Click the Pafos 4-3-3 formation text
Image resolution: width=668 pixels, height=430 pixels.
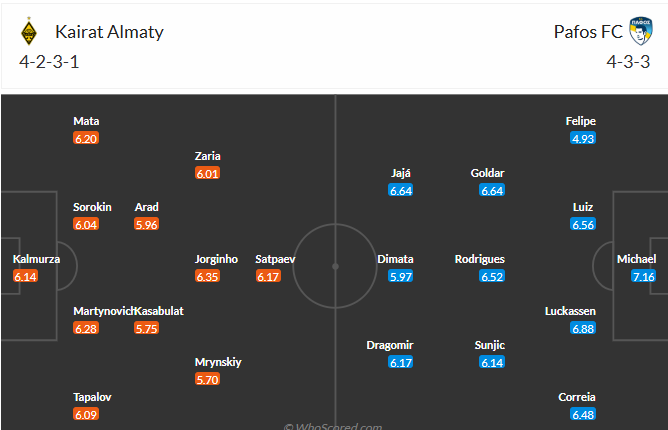point(627,61)
